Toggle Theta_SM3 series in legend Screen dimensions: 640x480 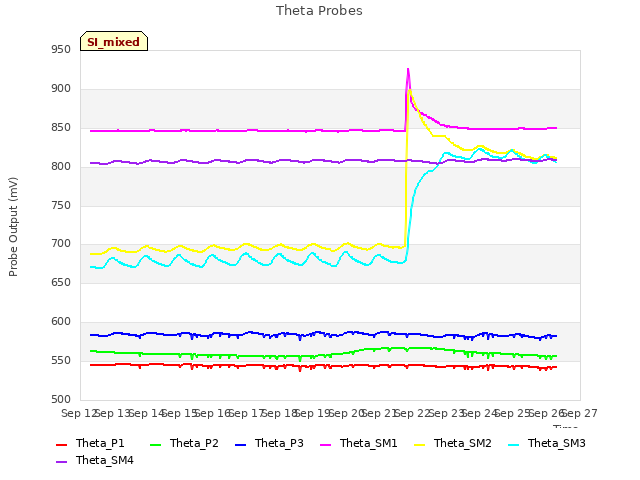pos(547,443)
